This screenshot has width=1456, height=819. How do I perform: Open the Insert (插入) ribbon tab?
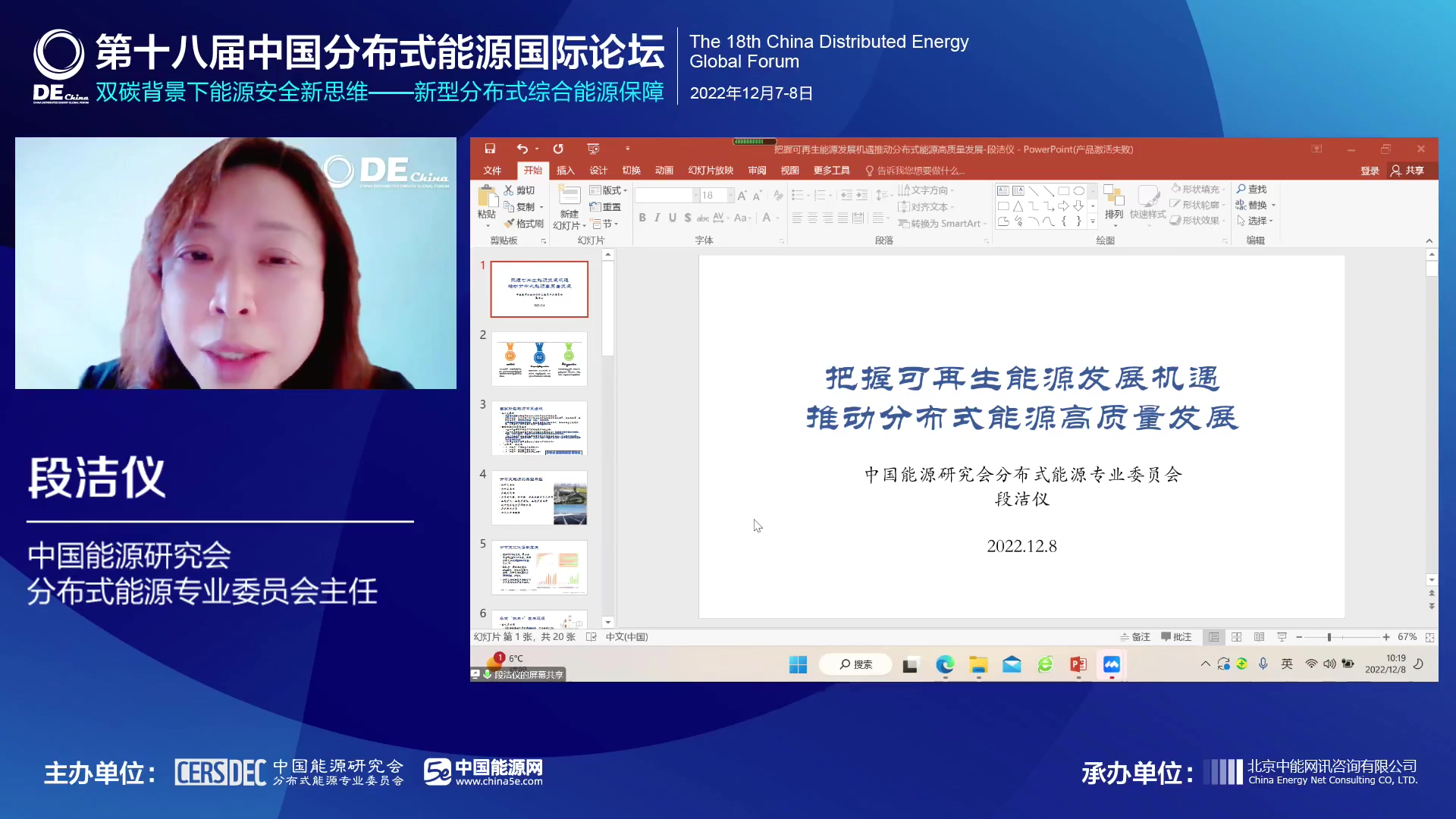[566, 171]
